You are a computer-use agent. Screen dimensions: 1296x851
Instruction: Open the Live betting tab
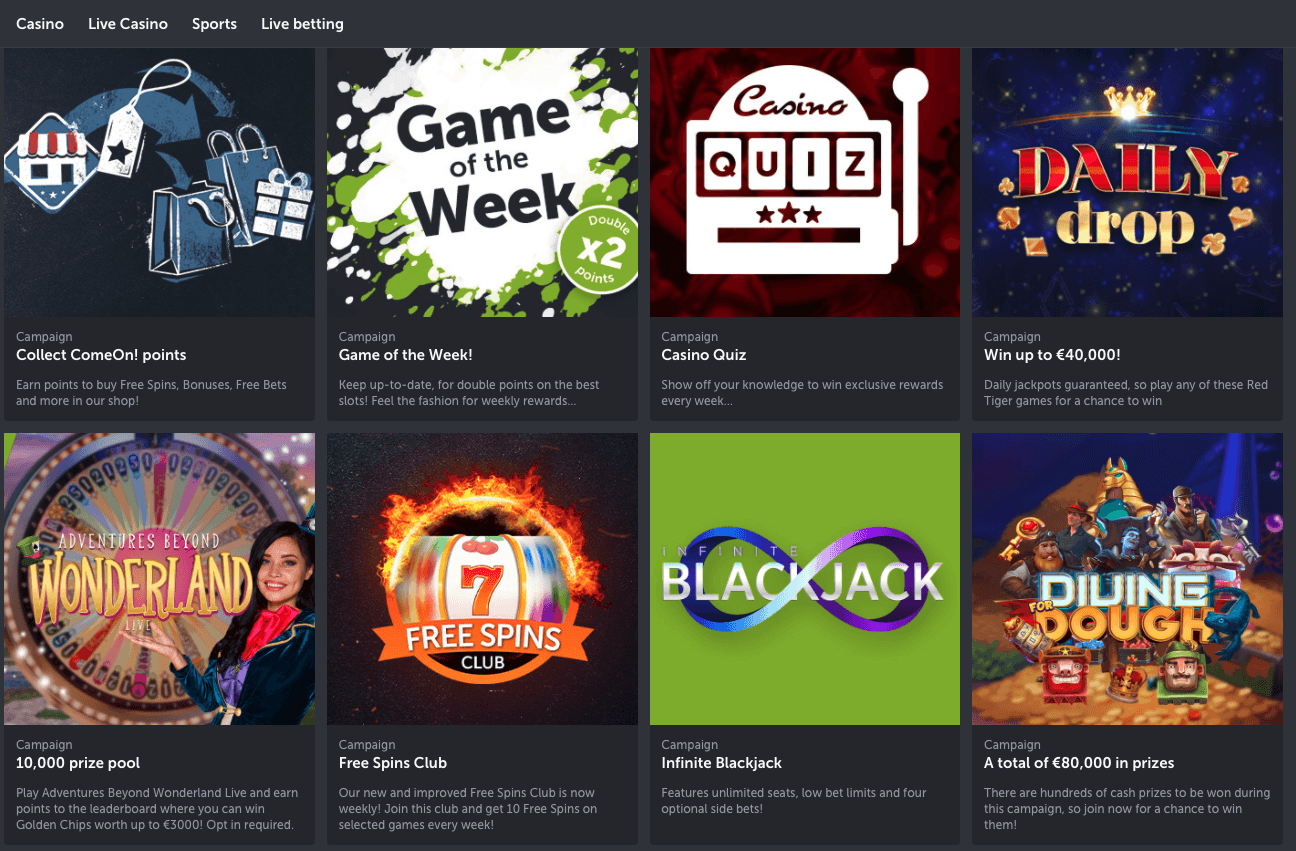302,23
